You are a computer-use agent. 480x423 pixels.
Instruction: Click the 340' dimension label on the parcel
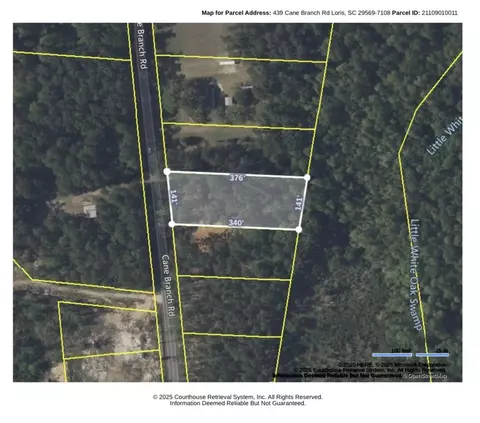[236, 223]
